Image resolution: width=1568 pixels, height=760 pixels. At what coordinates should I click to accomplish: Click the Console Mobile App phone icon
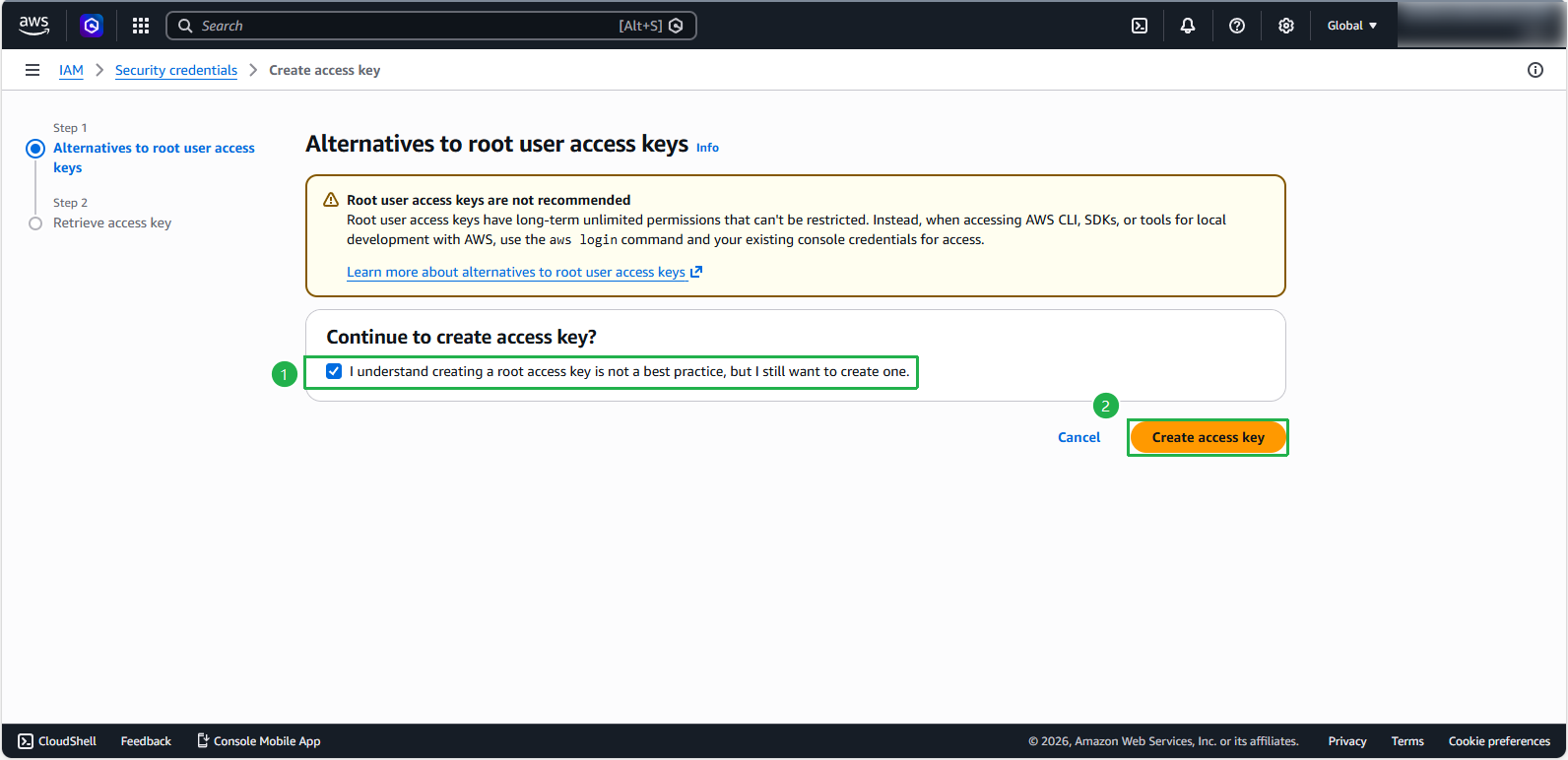[x=203, y=740]
